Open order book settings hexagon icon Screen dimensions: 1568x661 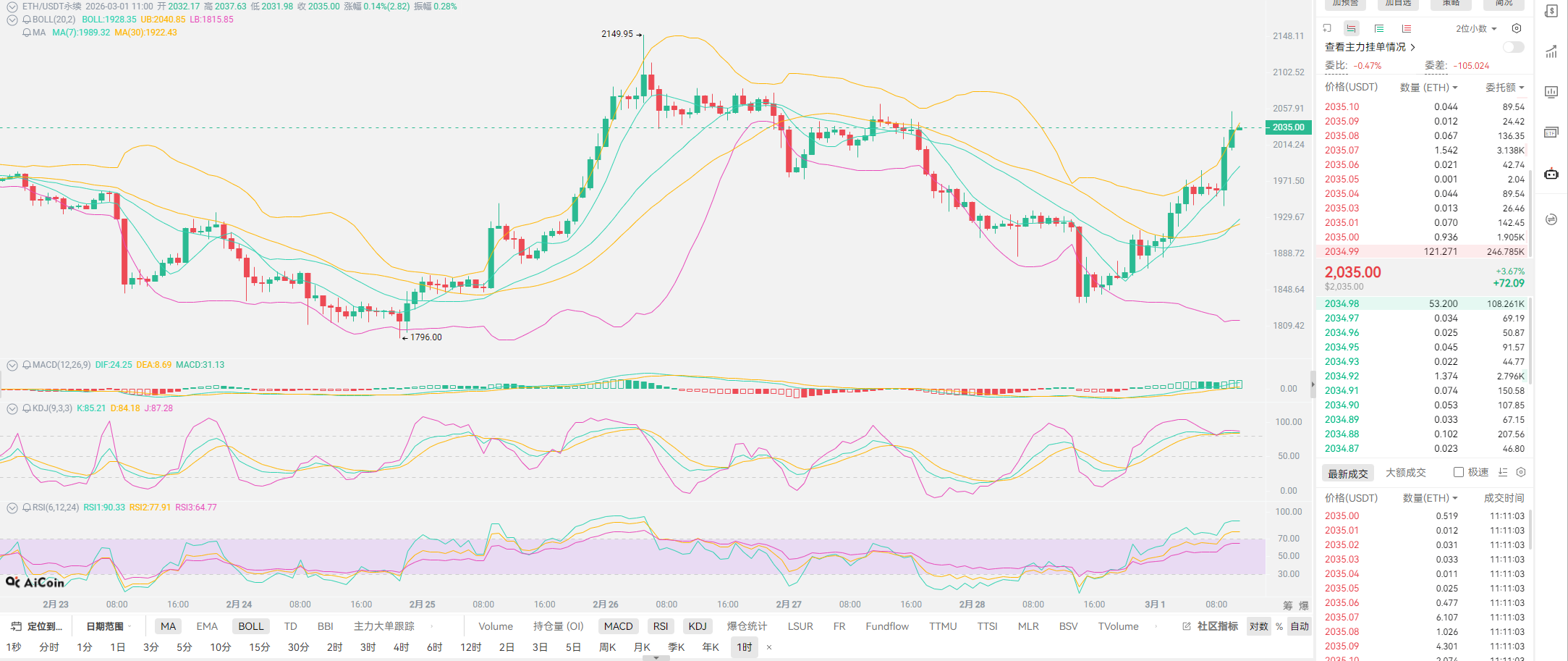click(x=1517, y=29)
